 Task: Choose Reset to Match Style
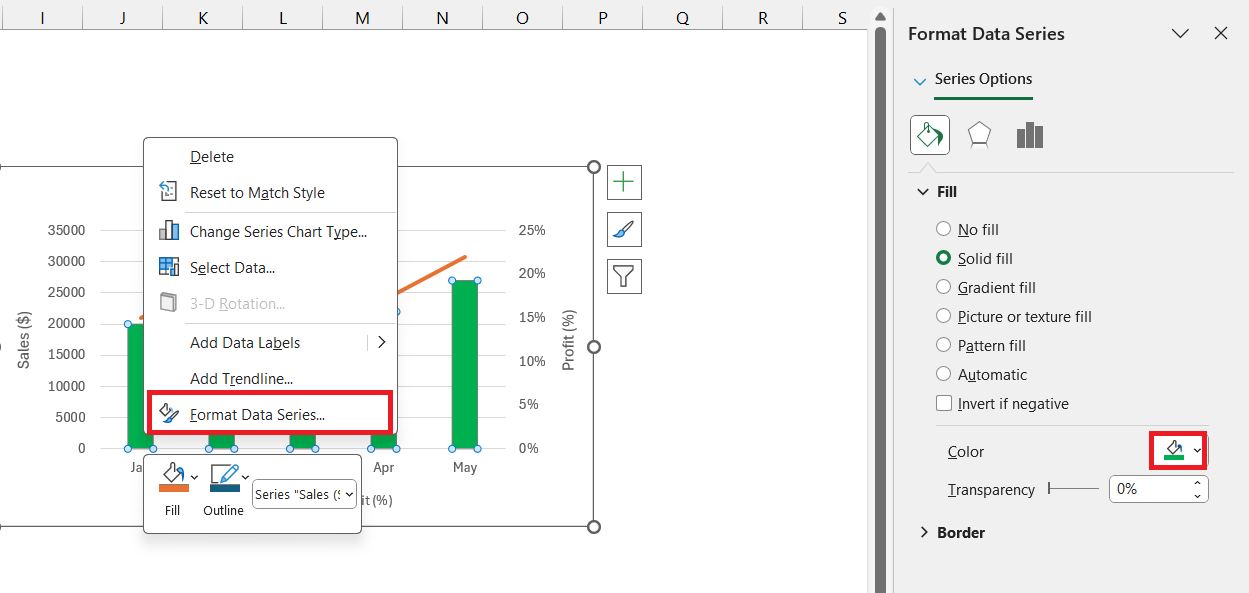tap(270, 193)
